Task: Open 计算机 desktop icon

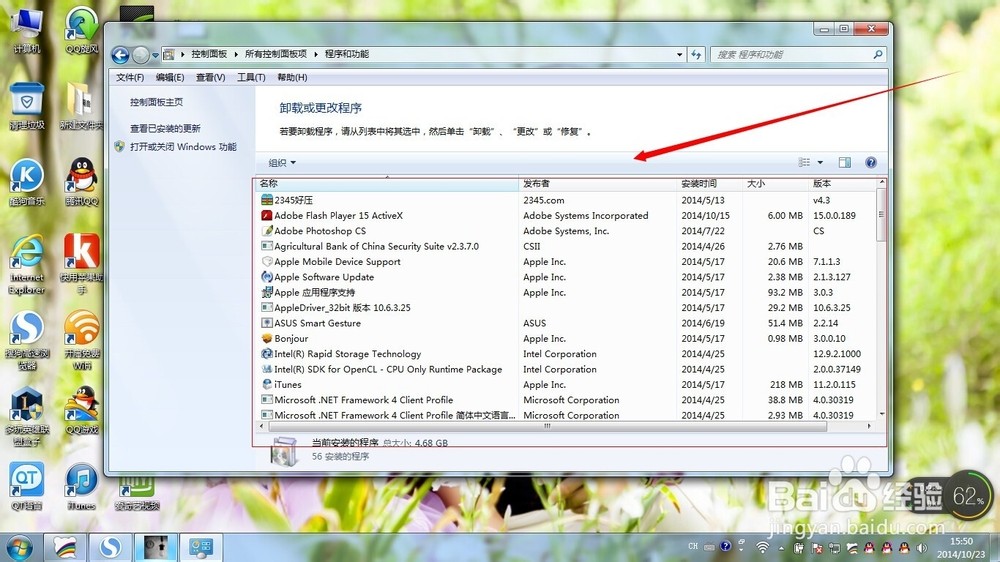Action: coord(27,29)
